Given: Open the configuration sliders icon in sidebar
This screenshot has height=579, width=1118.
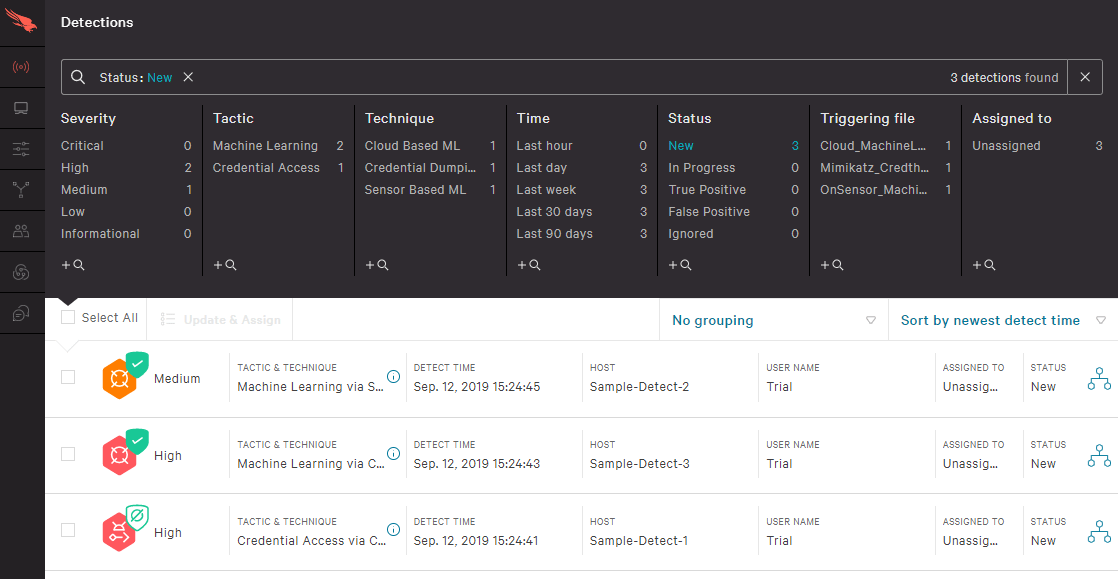Looking at the screenshot, I should point(21,148).
